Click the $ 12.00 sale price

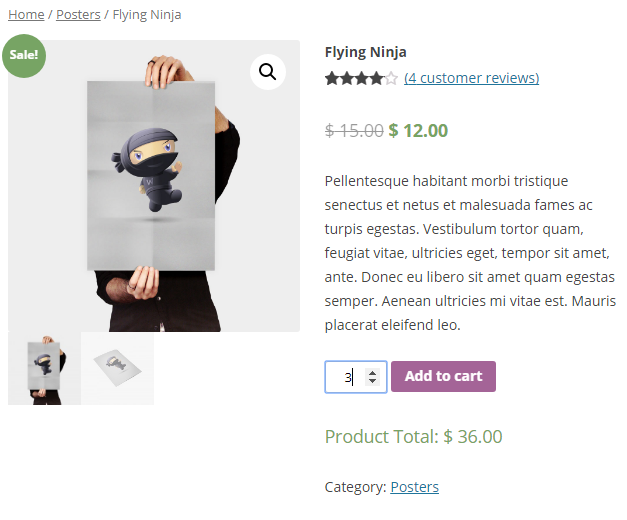pyautogui.click(x=418, y=130)
